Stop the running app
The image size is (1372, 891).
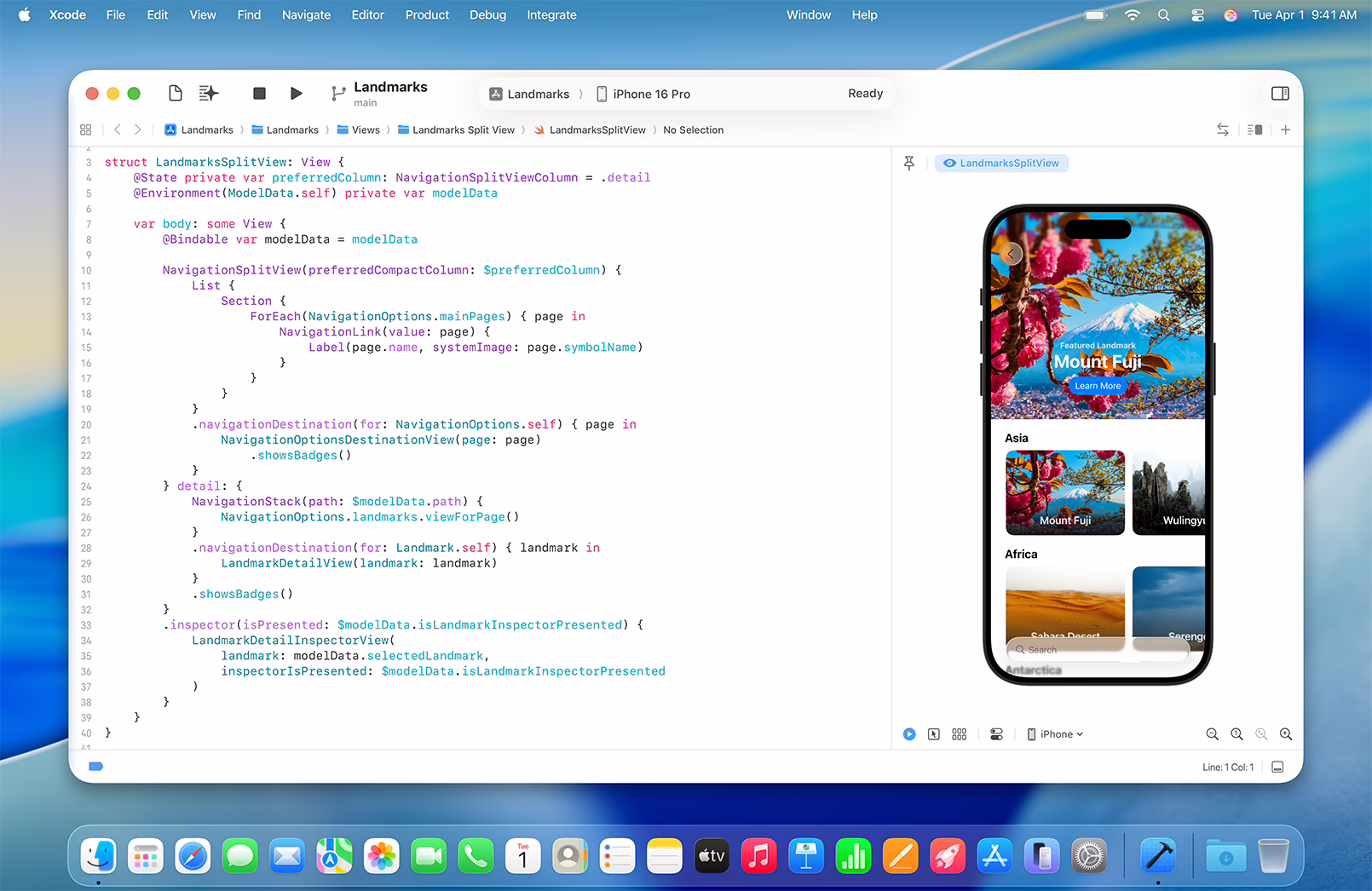259,93
